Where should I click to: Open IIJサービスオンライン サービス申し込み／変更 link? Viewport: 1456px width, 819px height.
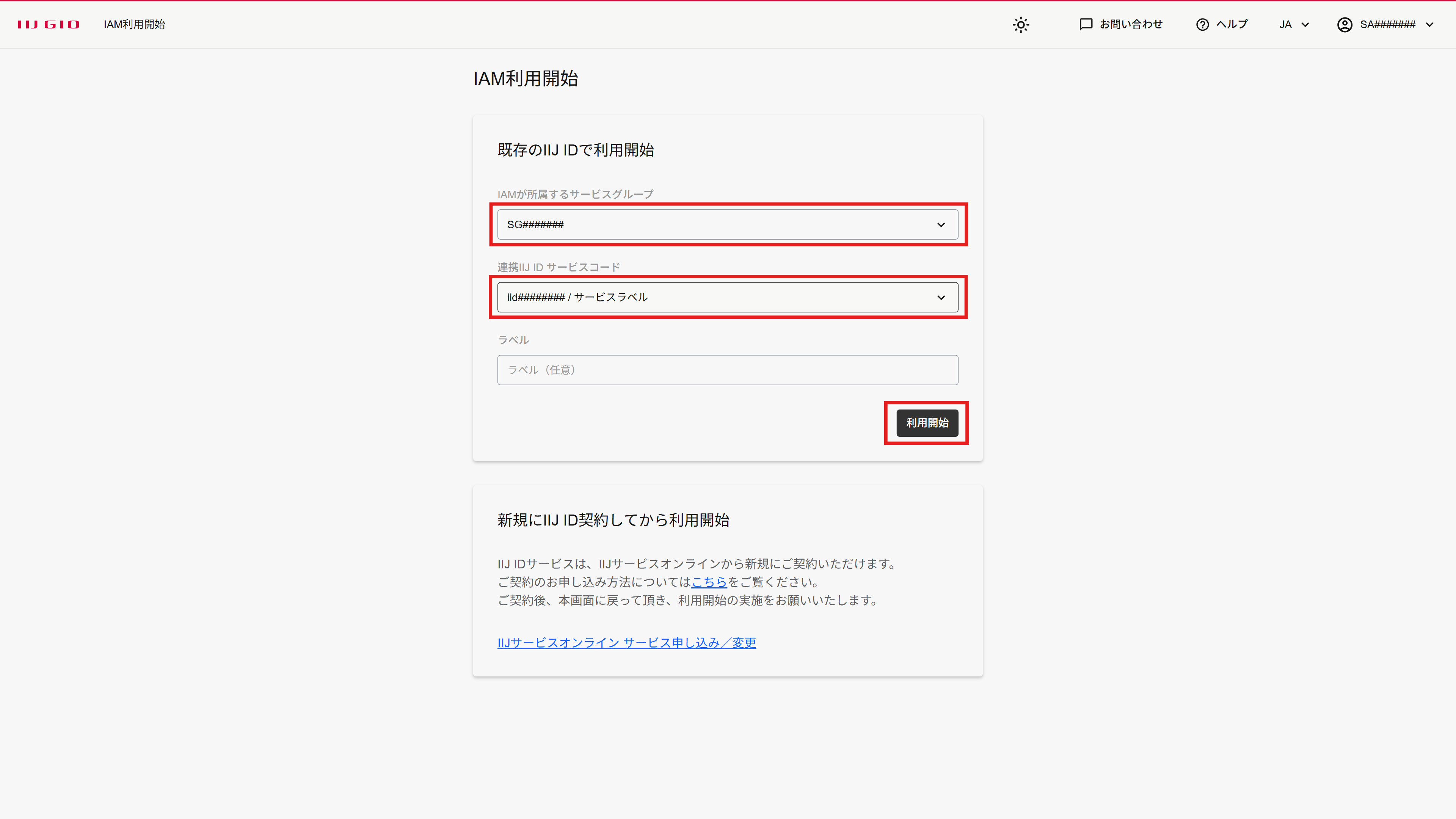pyautogui.click(x=626, y=643)
